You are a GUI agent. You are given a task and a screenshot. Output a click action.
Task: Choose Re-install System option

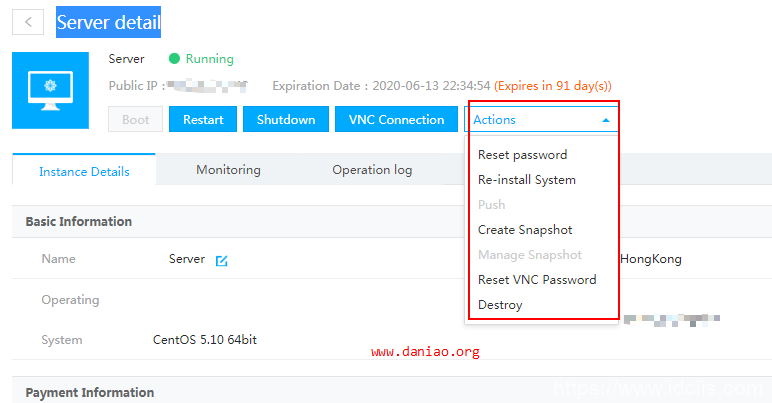(x=526, y=180)
